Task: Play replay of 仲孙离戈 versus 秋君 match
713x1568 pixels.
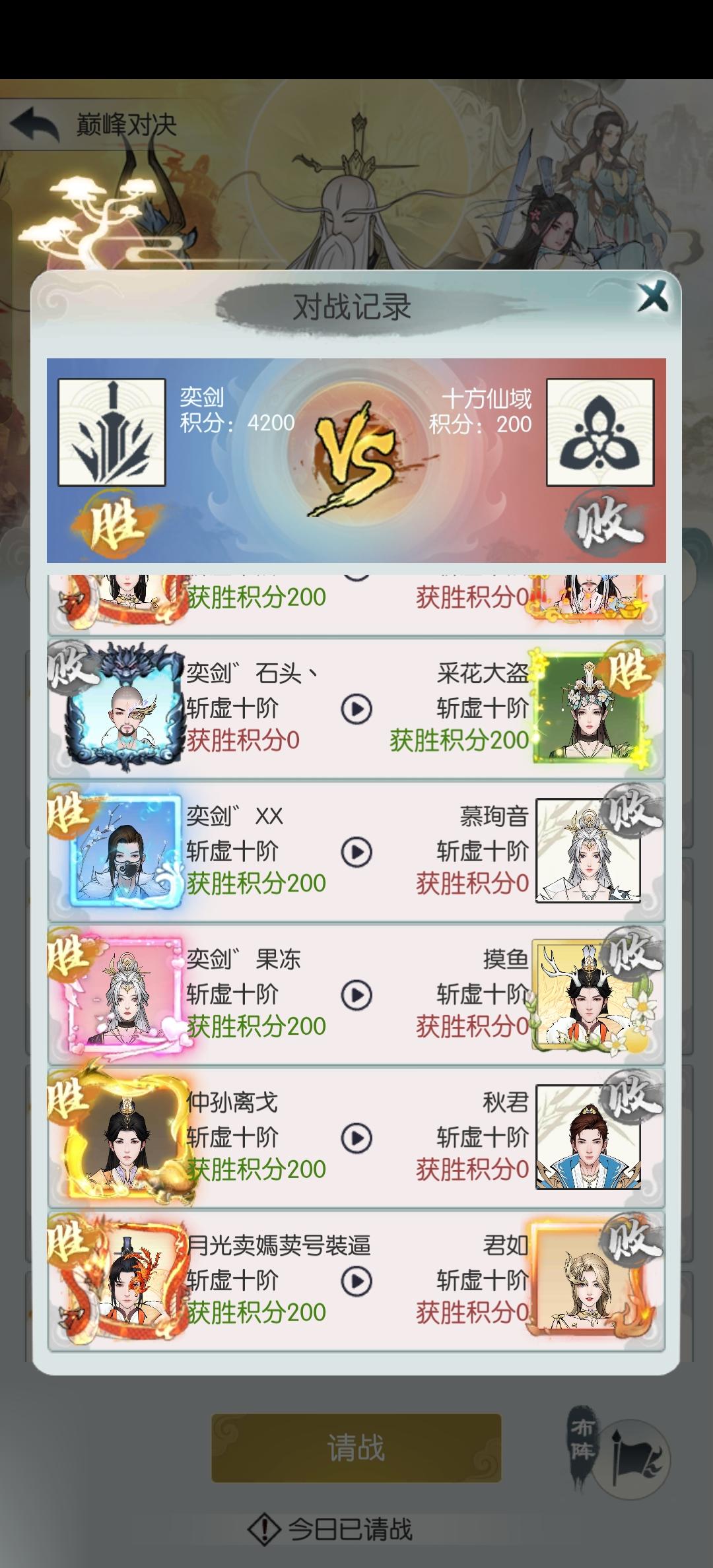Action: (356, 1138)
